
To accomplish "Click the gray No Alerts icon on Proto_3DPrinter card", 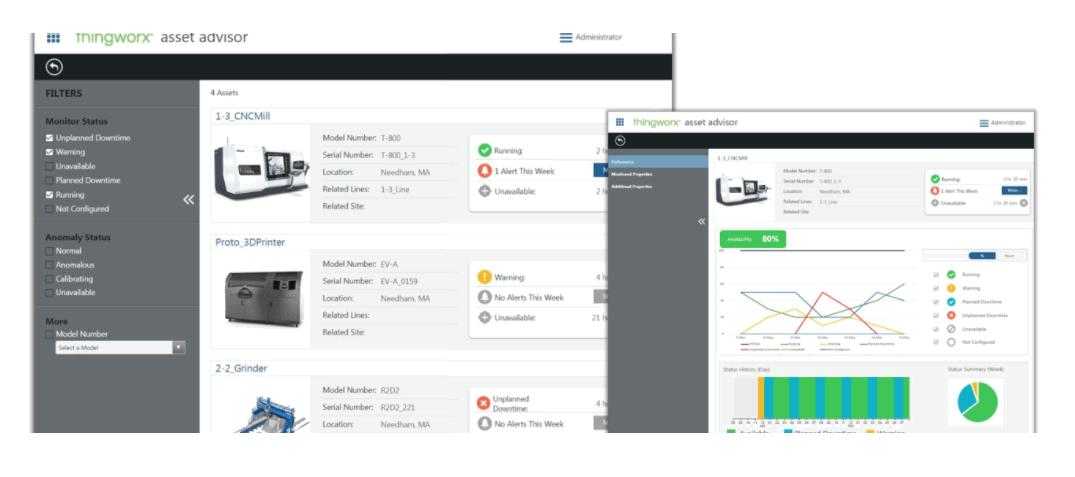I will pos(485,297).
